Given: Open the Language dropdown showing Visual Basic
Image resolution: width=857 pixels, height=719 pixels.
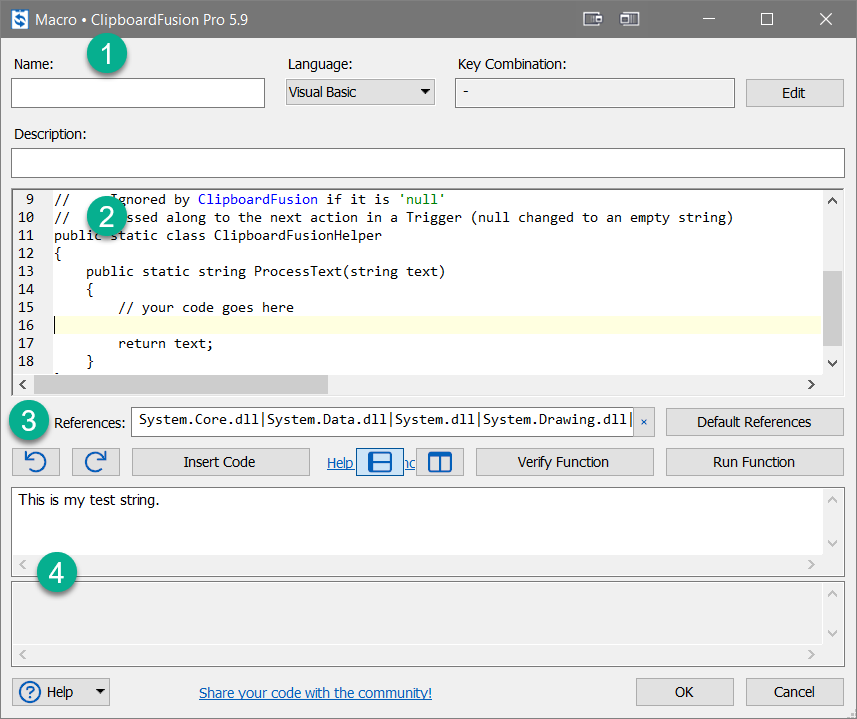Looking at the screenshot, I should 360,92.
